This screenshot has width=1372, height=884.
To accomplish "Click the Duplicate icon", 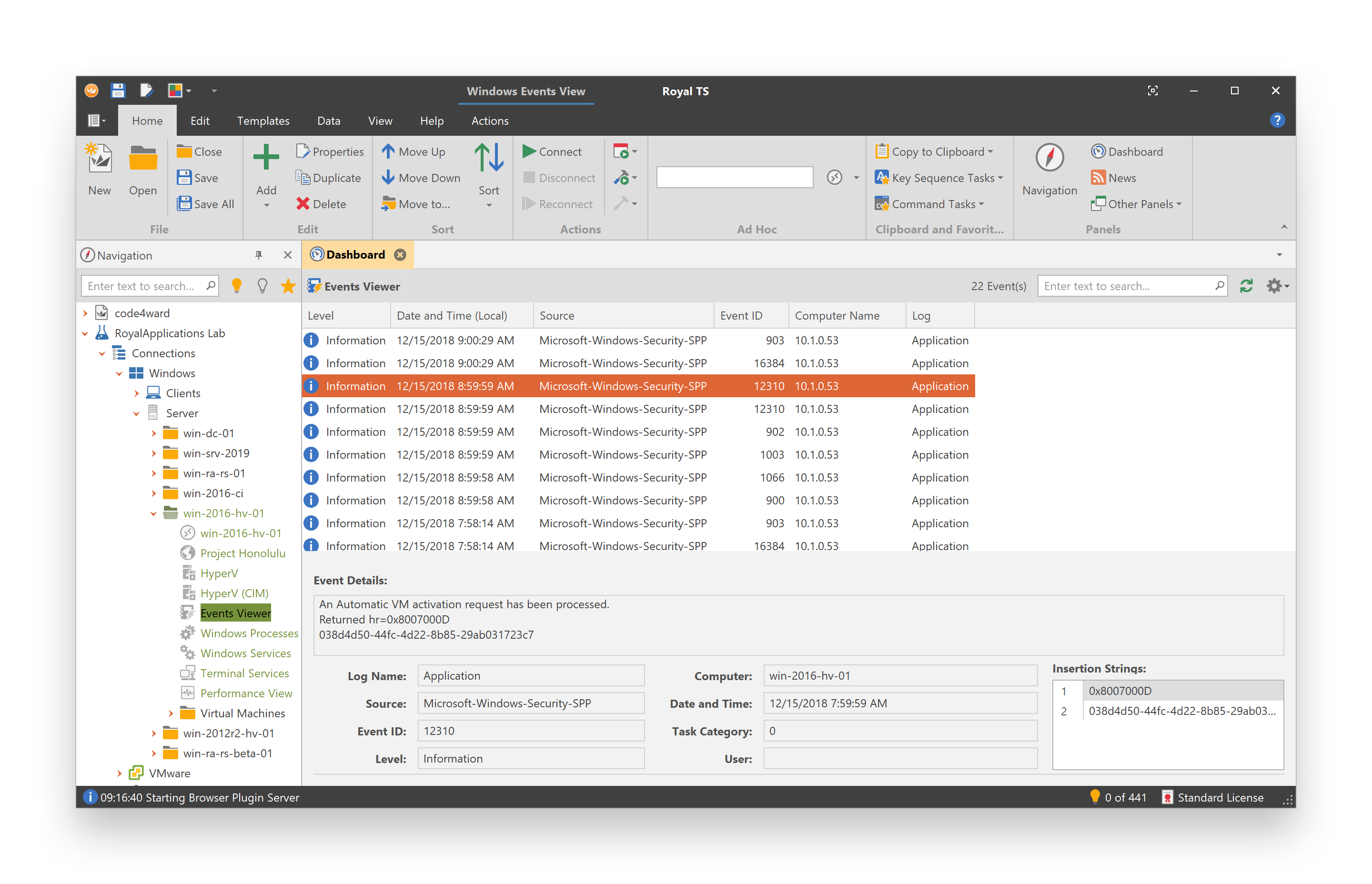I will pos(303,177).
